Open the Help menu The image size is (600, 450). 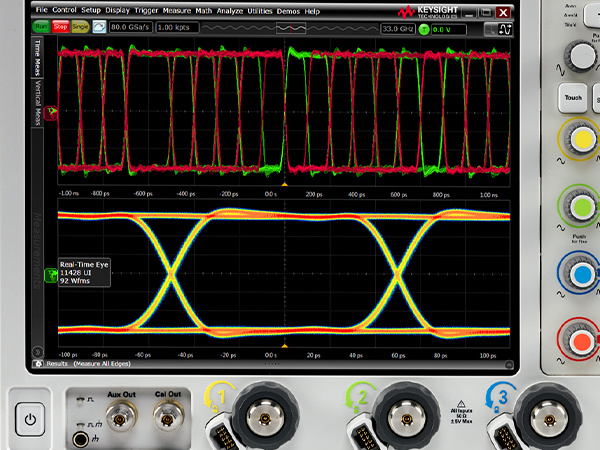312,11
